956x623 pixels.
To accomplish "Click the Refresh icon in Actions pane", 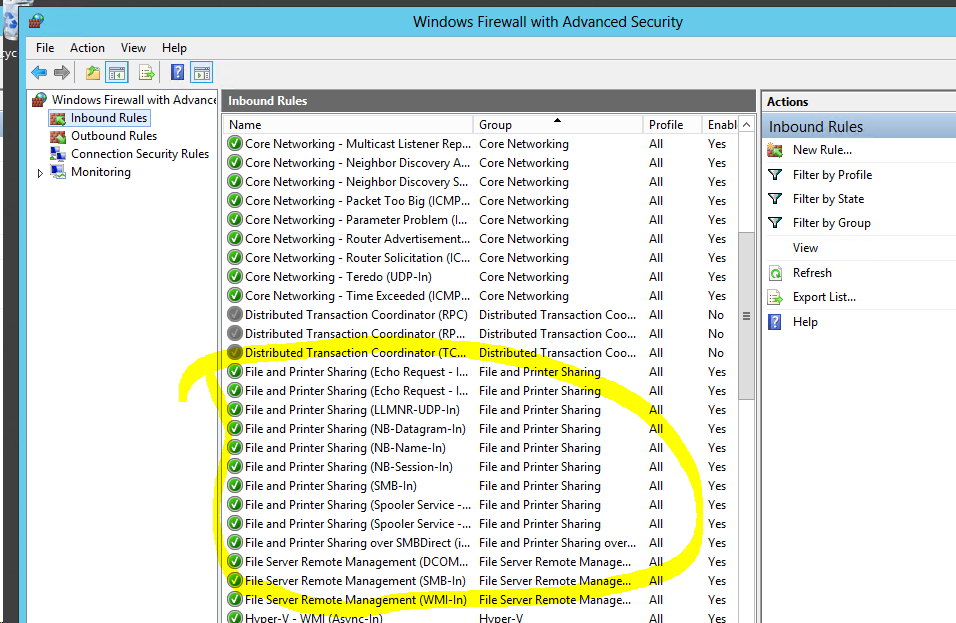I will click(x=775, y=273).
